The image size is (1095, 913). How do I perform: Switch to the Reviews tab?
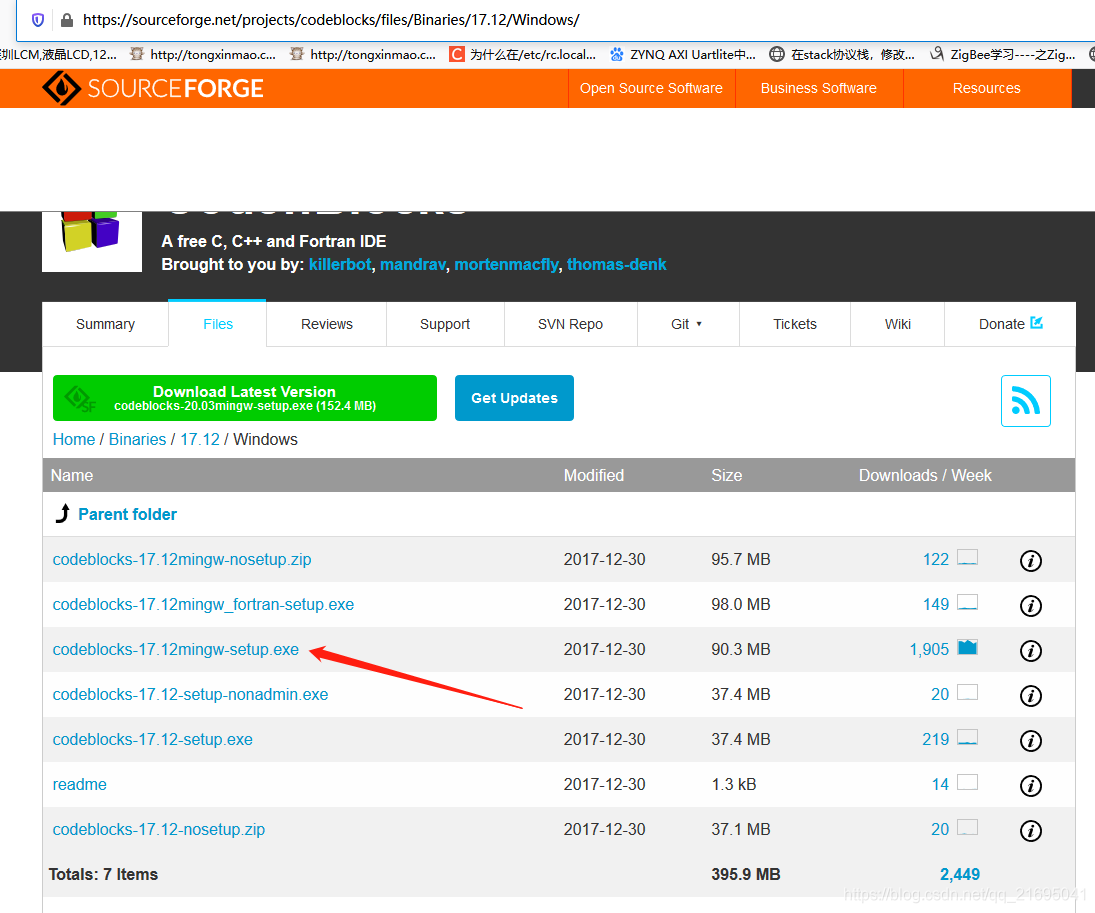(x=327, y=324)
